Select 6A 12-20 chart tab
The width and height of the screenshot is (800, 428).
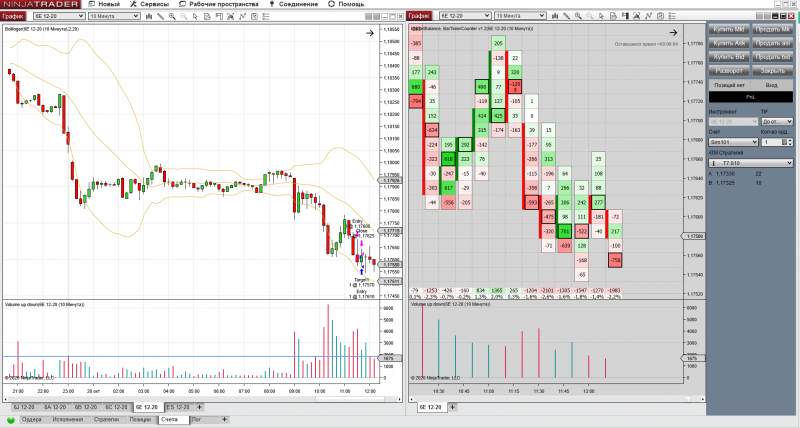tap(55, 407)
